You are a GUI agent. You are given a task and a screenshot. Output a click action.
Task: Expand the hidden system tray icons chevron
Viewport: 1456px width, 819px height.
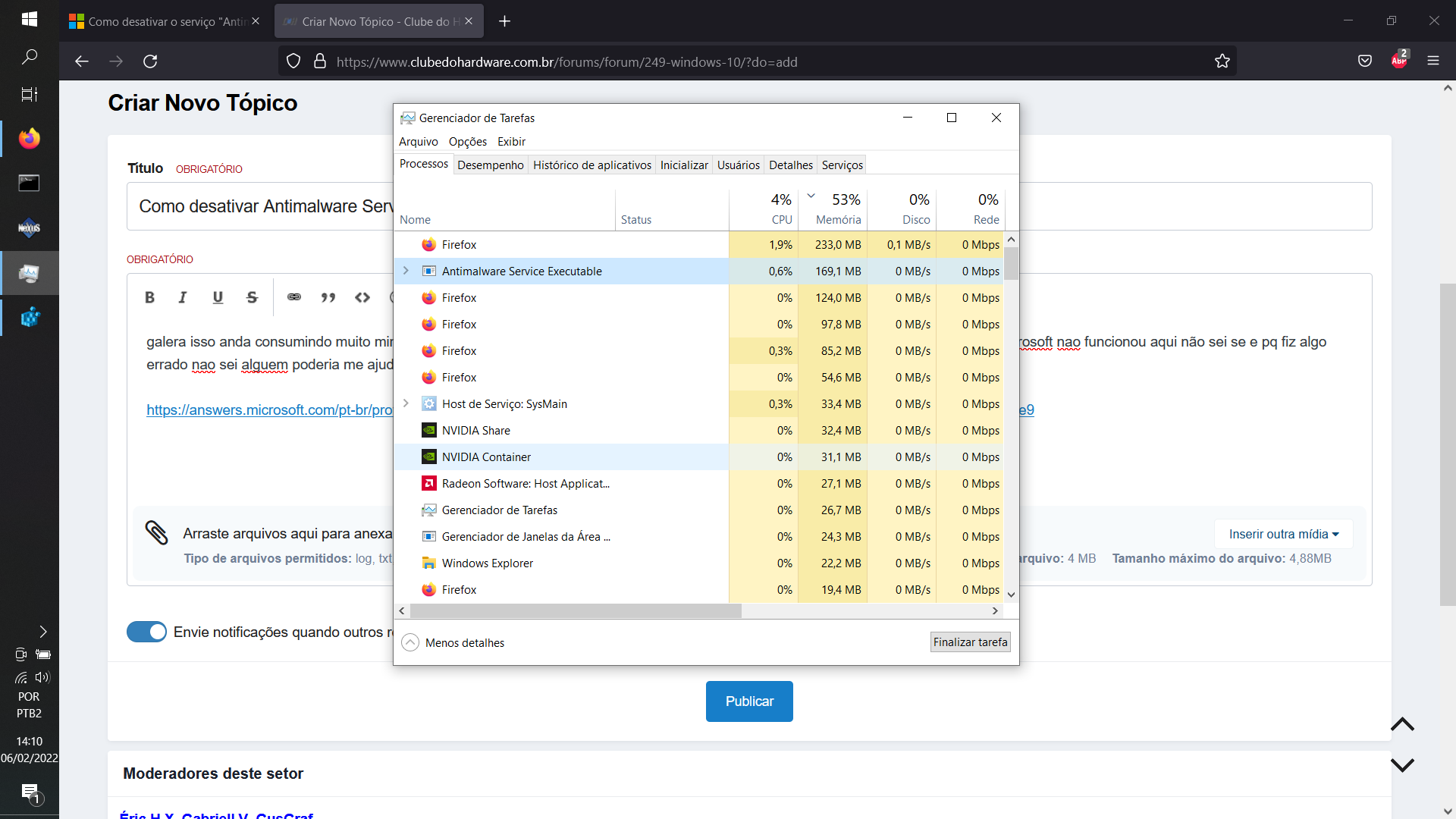(x=43, y=632)
